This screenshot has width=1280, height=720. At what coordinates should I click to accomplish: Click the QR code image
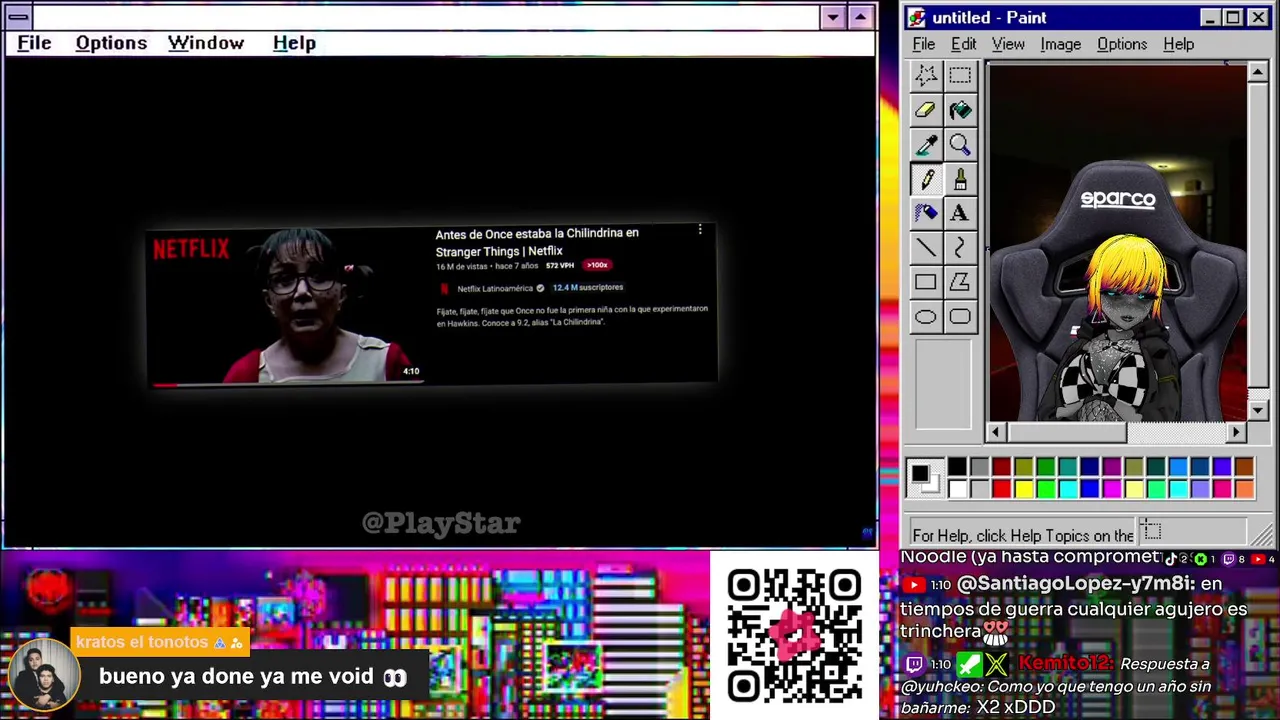click(x=794, y=635)
